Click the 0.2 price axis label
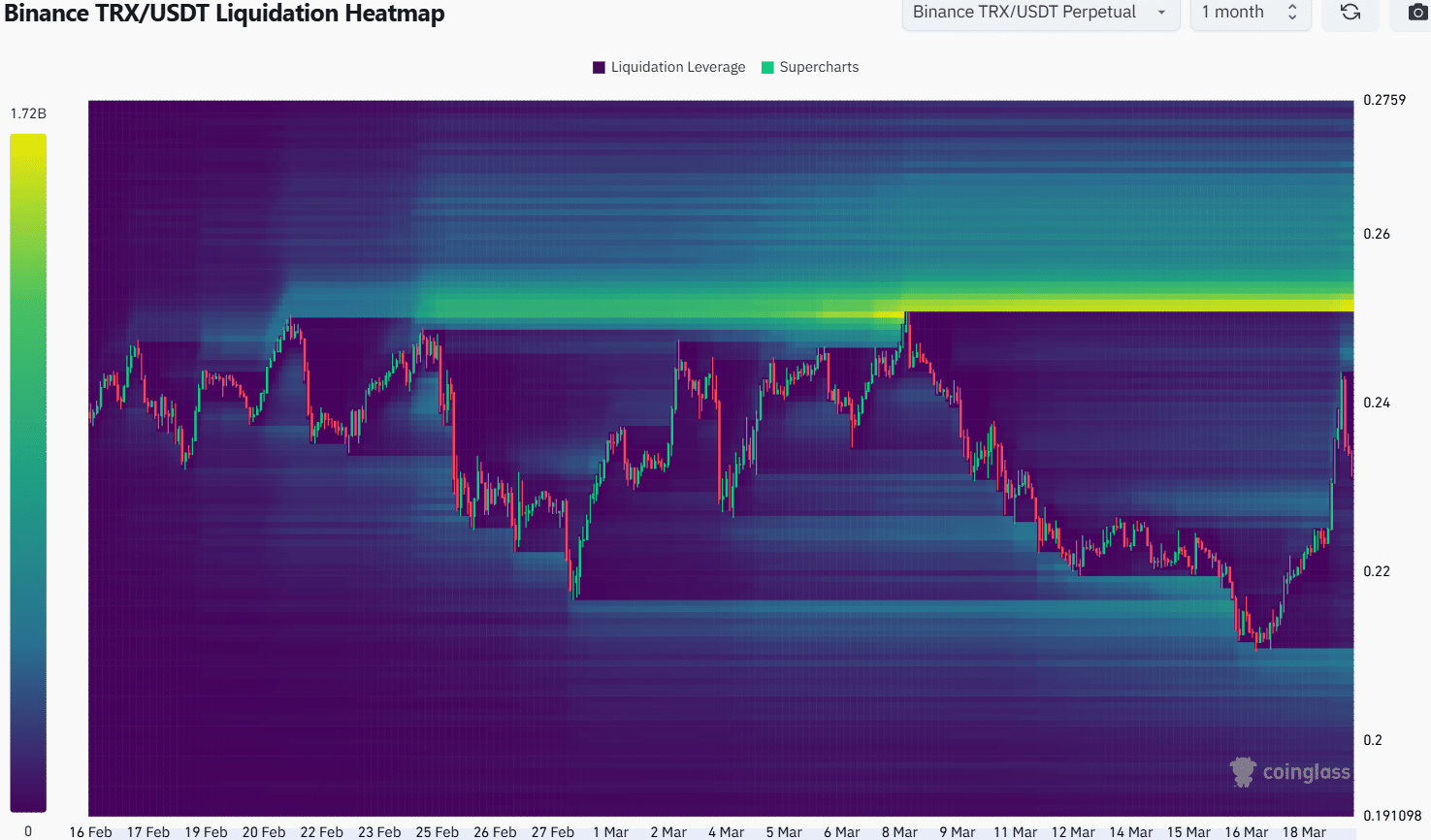1431x840 pixels. point(1373,740)
